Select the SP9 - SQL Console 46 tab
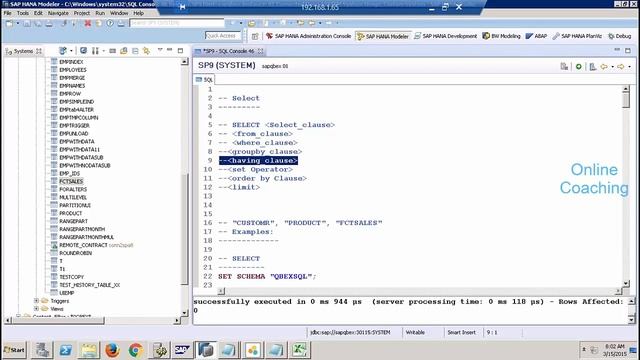Image resolution: width=640 pixels, height=360 pixels. (x=229, y=51)
